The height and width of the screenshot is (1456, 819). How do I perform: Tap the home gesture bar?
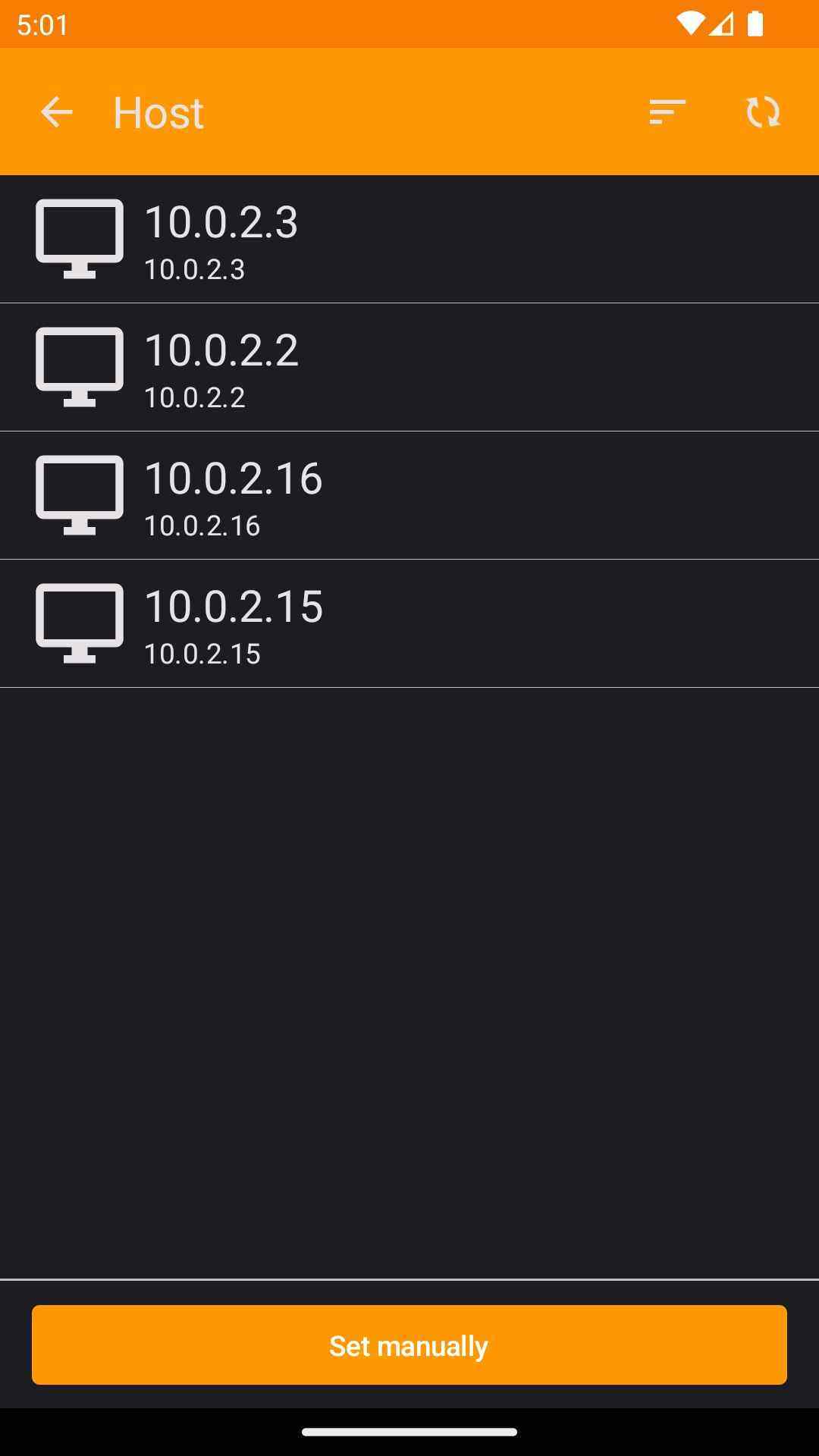pyautogui.click(x=409, y=1432)
